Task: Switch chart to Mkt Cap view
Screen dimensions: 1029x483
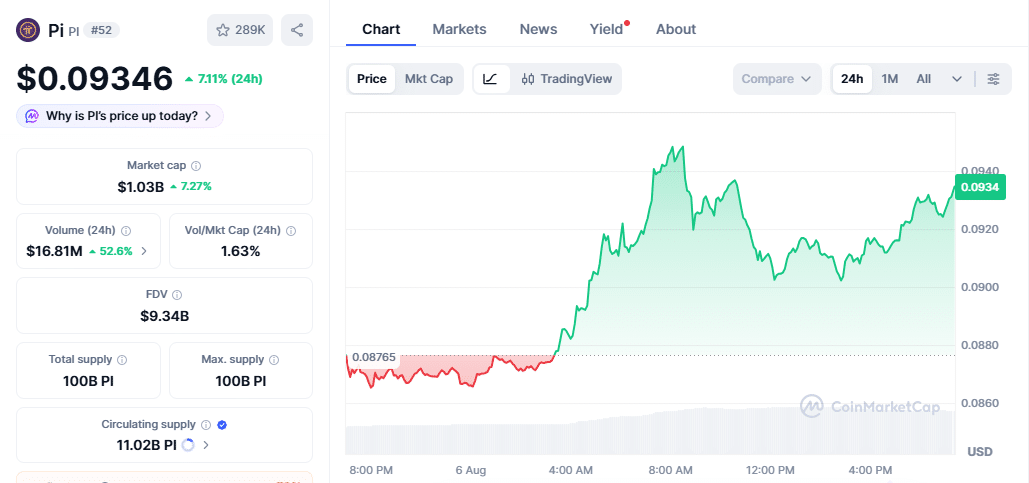Action: coord(429,79)
